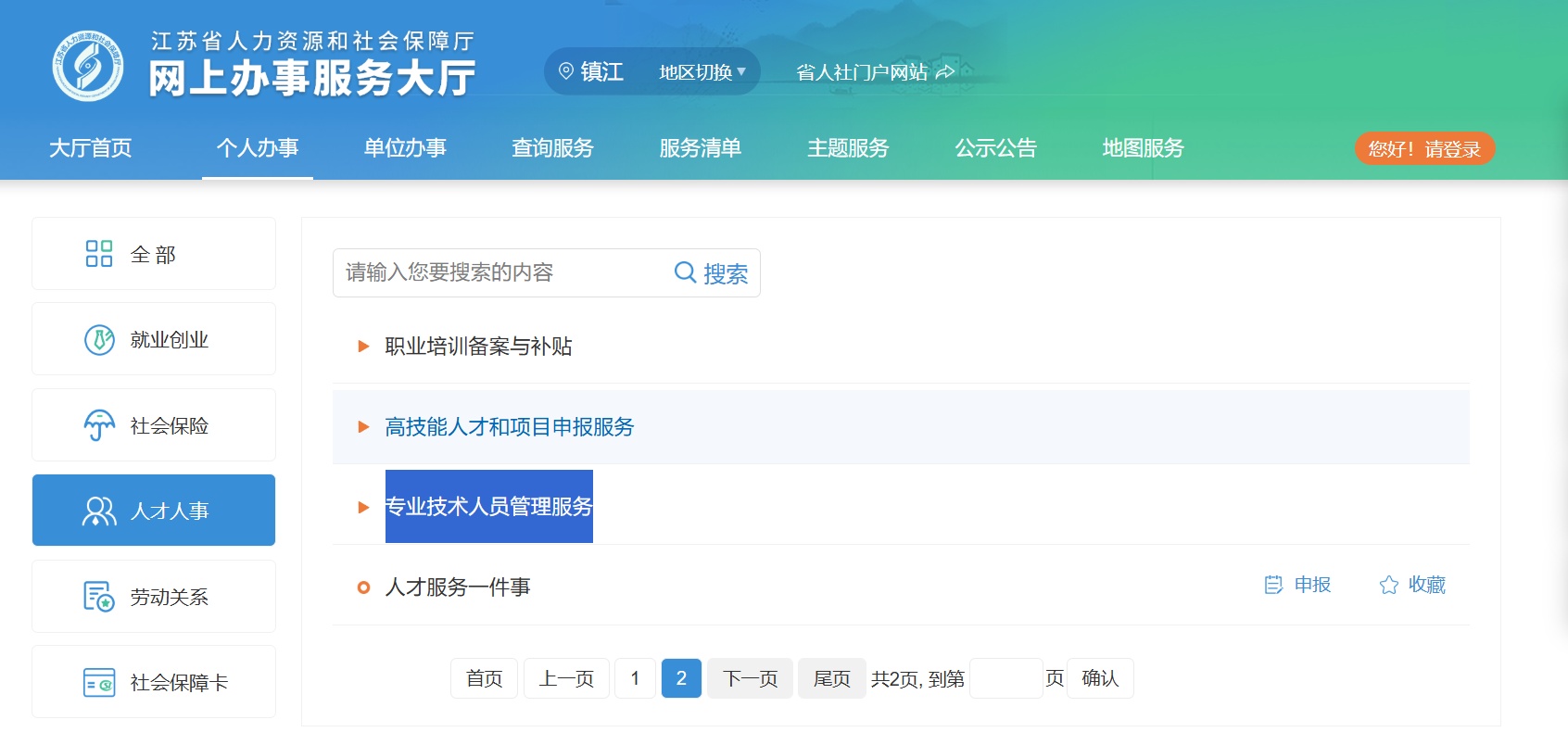Click the page number input field

pyautogui.click(x=1005, y=678)
